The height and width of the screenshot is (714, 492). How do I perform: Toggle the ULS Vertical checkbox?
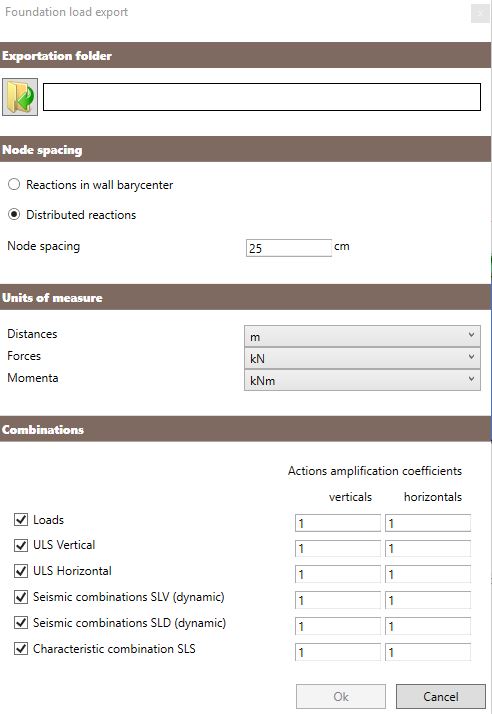(21, 545)
